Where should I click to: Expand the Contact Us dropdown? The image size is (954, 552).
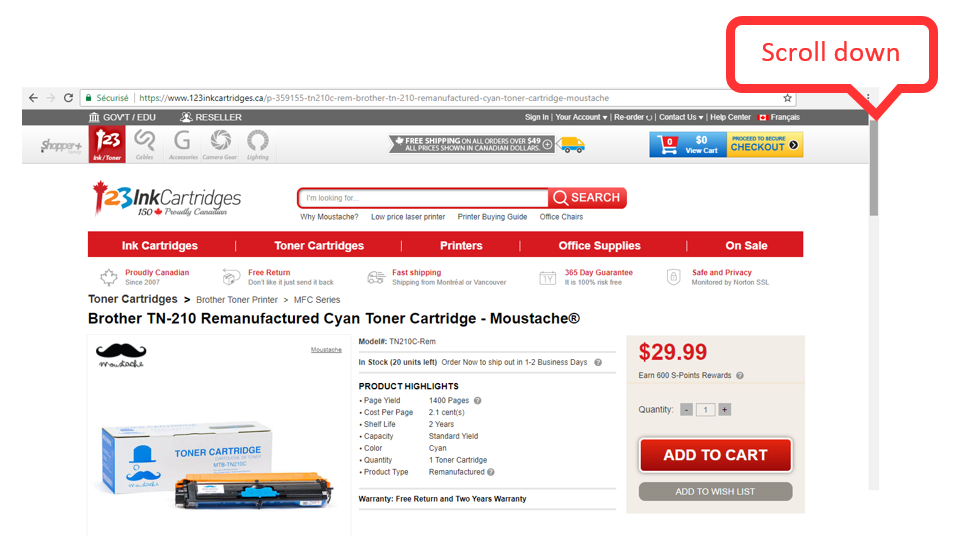[x=681, y=117]
